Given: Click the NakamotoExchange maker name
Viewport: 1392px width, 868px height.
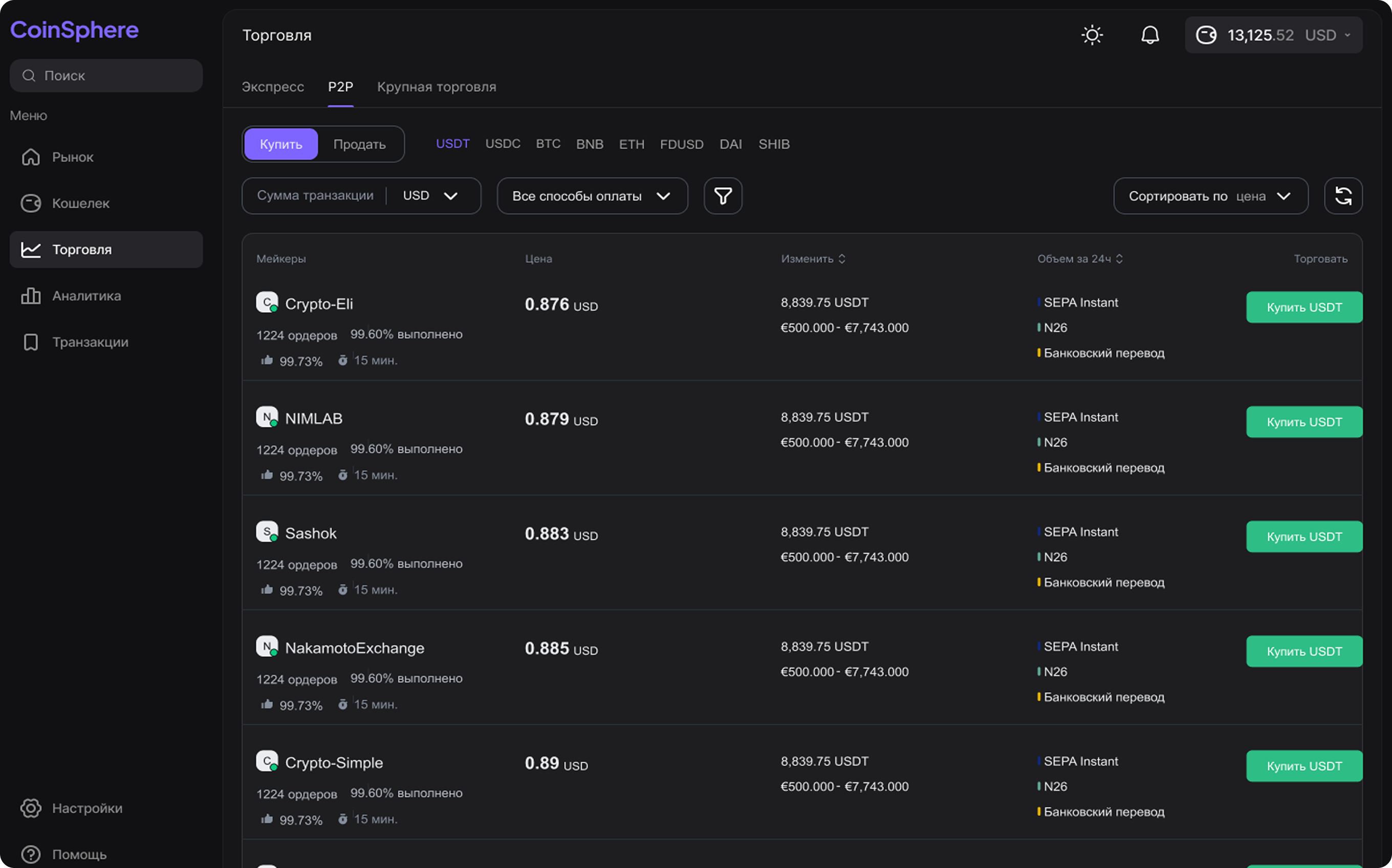Looking at the screenshot, I should (354, 648).
